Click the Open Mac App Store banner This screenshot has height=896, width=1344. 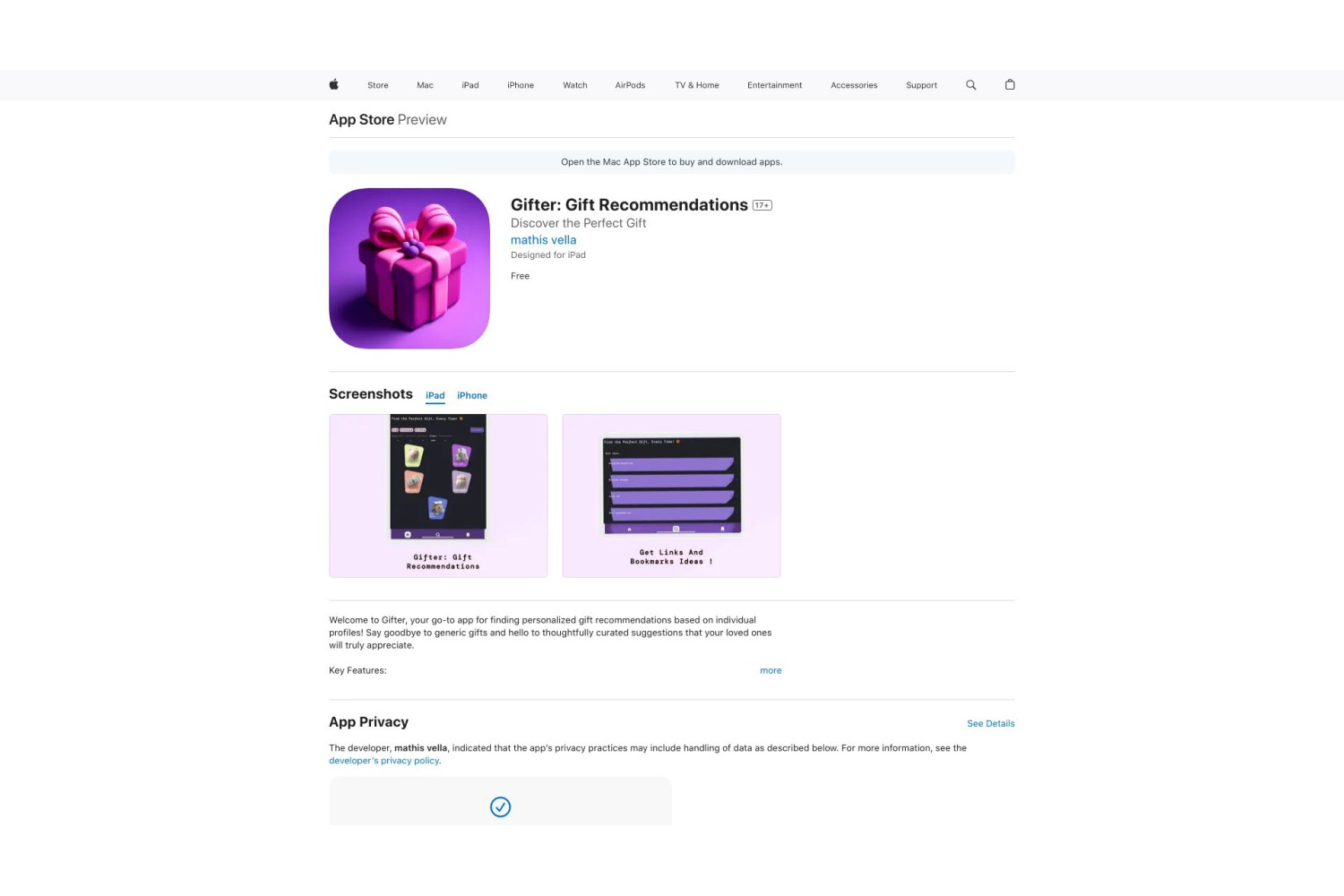(672, 162)
